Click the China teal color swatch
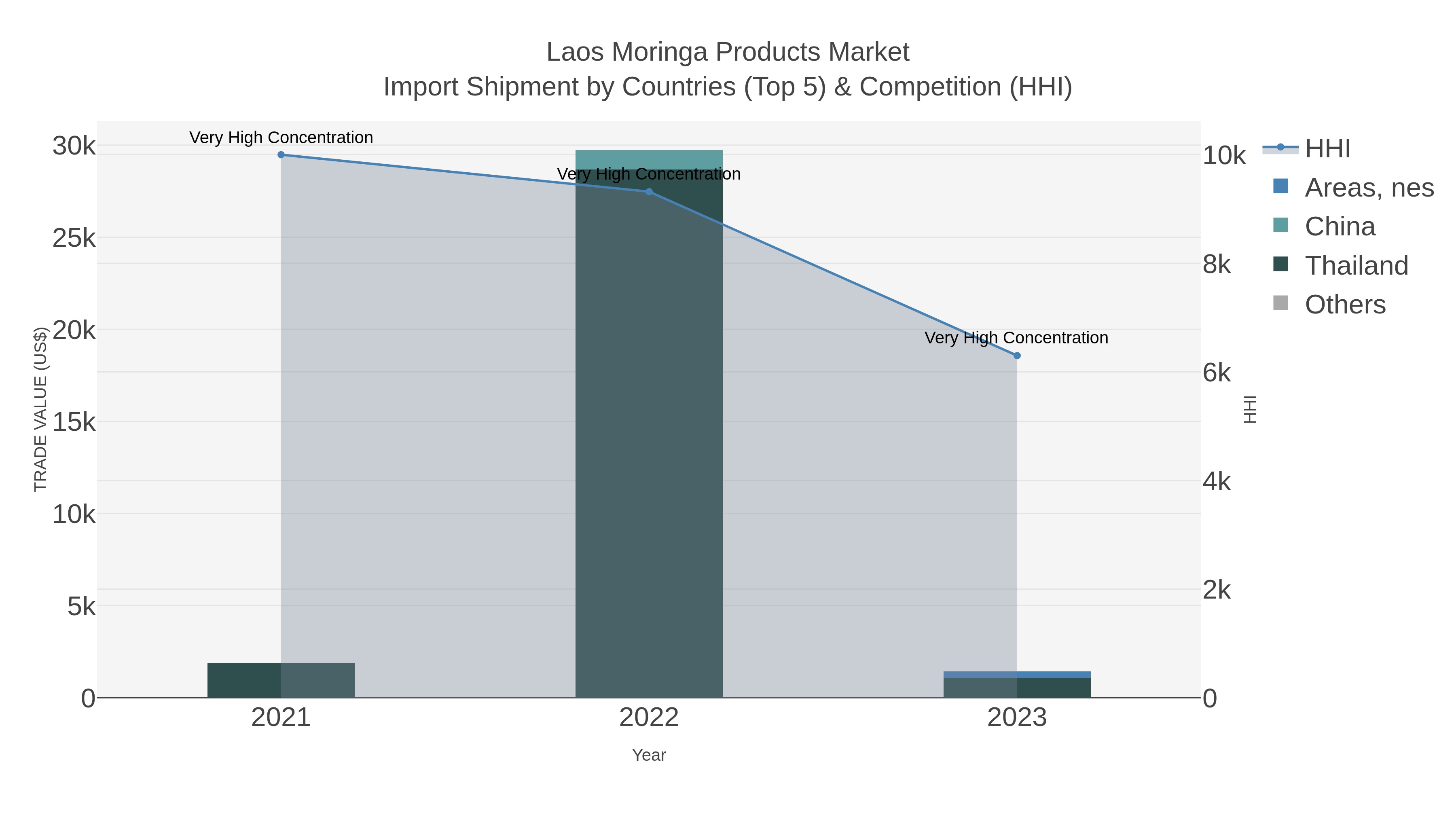 [x=1281, y=225]
